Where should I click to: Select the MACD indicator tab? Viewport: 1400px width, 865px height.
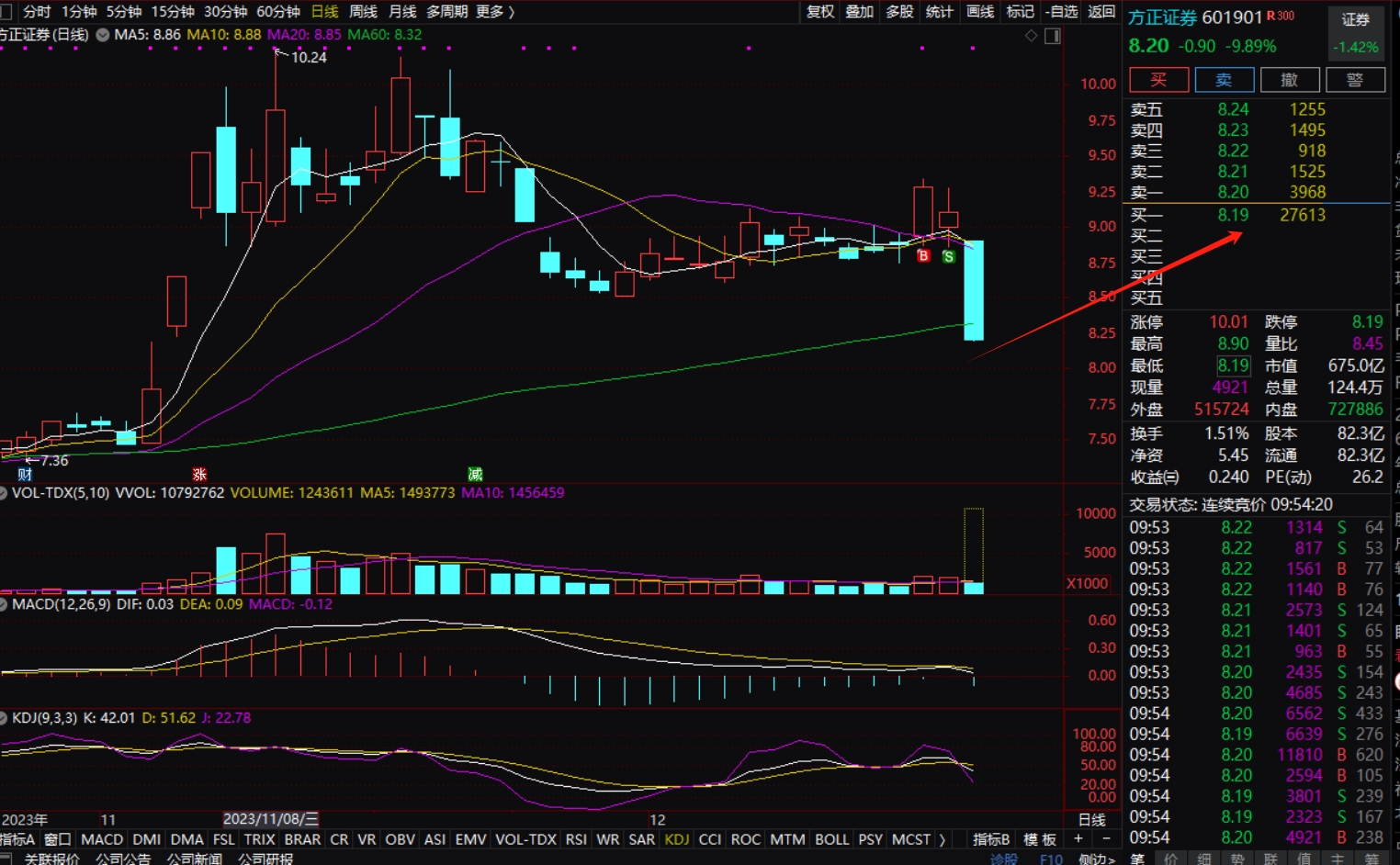[102, 839]
